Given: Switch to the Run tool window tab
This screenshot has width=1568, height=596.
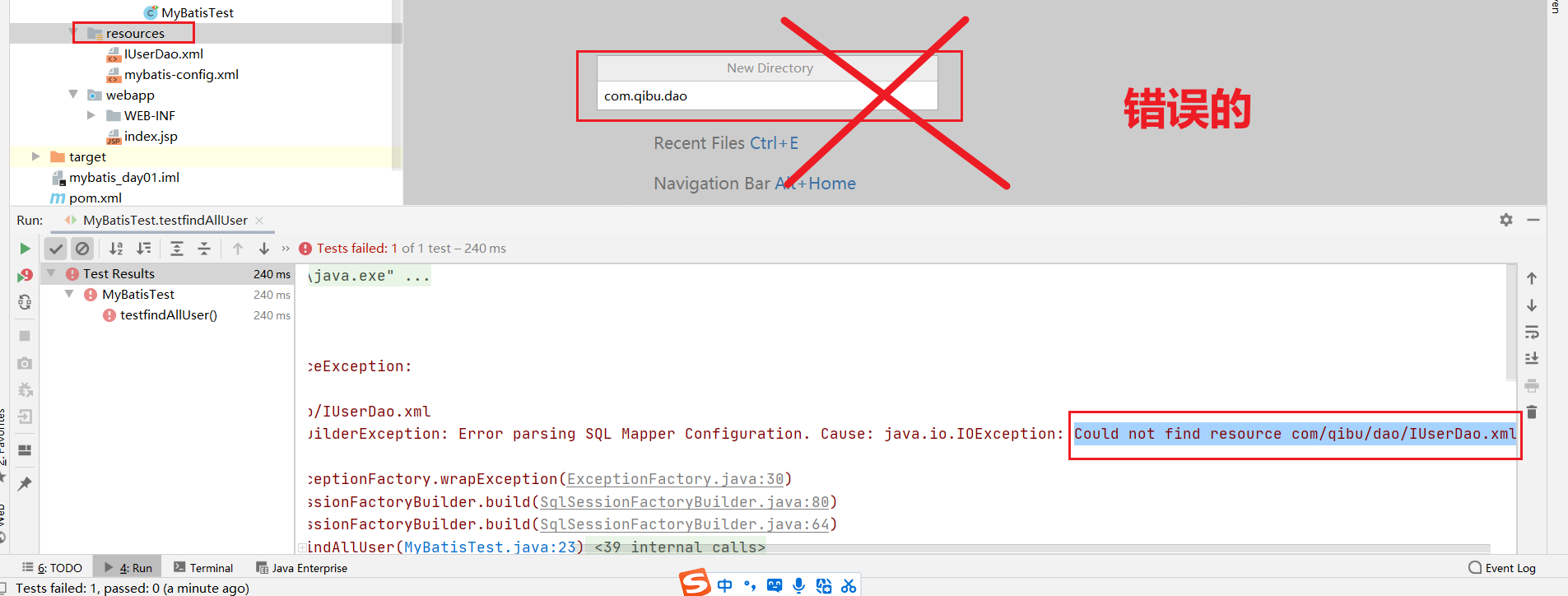Looking at the screenshot, I should 128,568.
